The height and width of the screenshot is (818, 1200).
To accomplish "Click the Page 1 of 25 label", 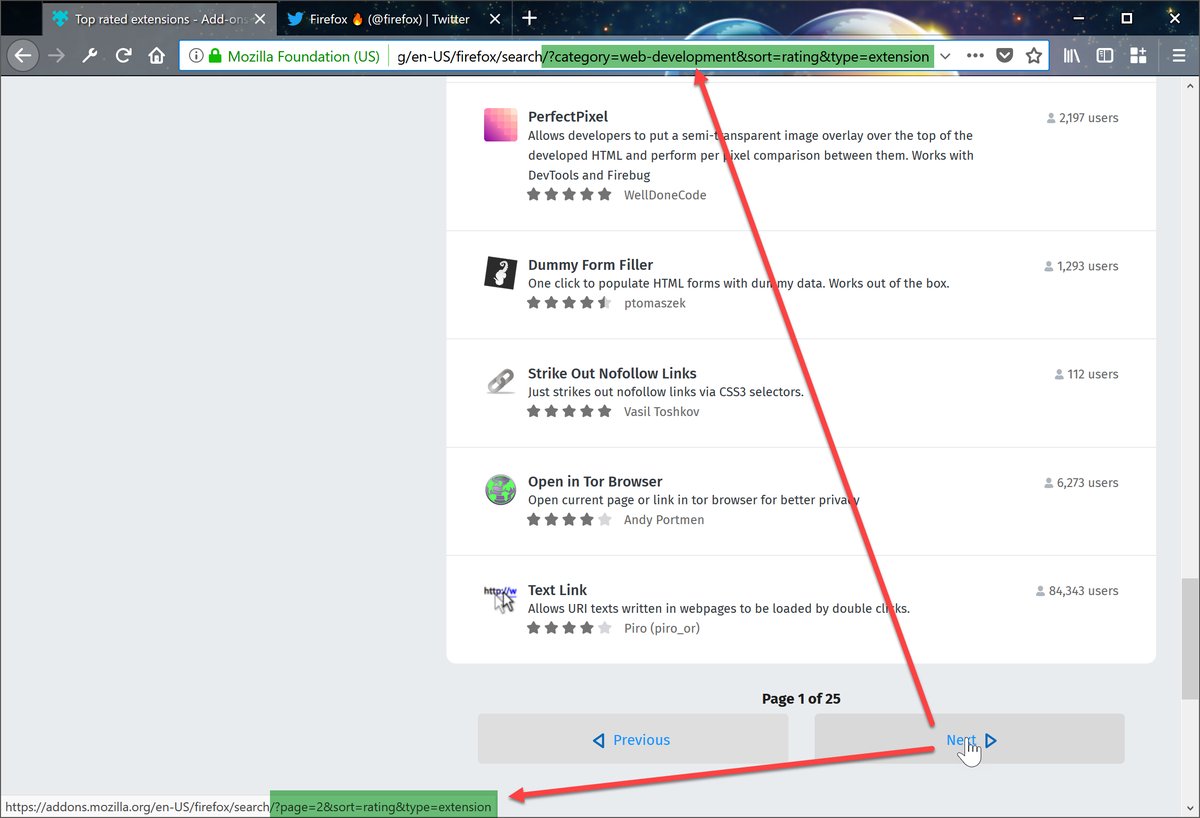I will coord(801,698).
